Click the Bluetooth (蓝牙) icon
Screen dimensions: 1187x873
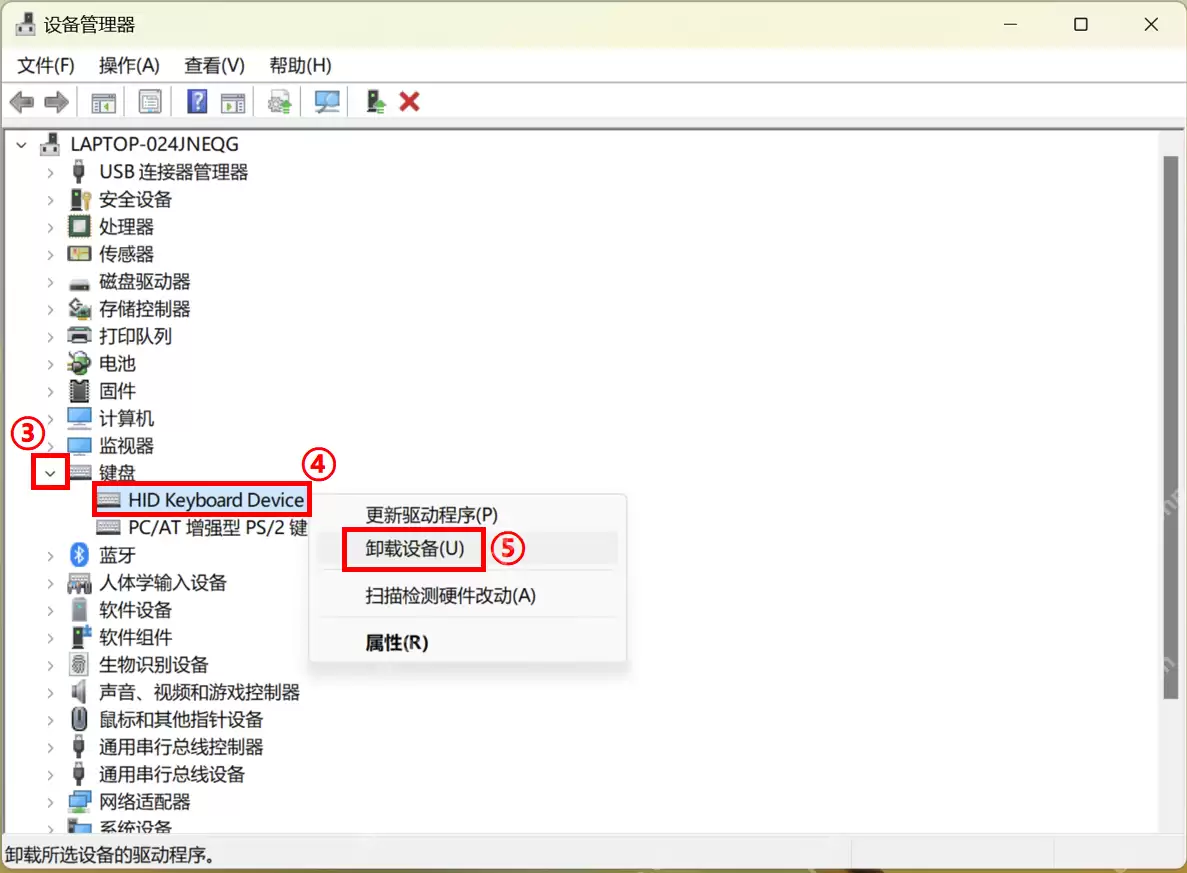79,555
